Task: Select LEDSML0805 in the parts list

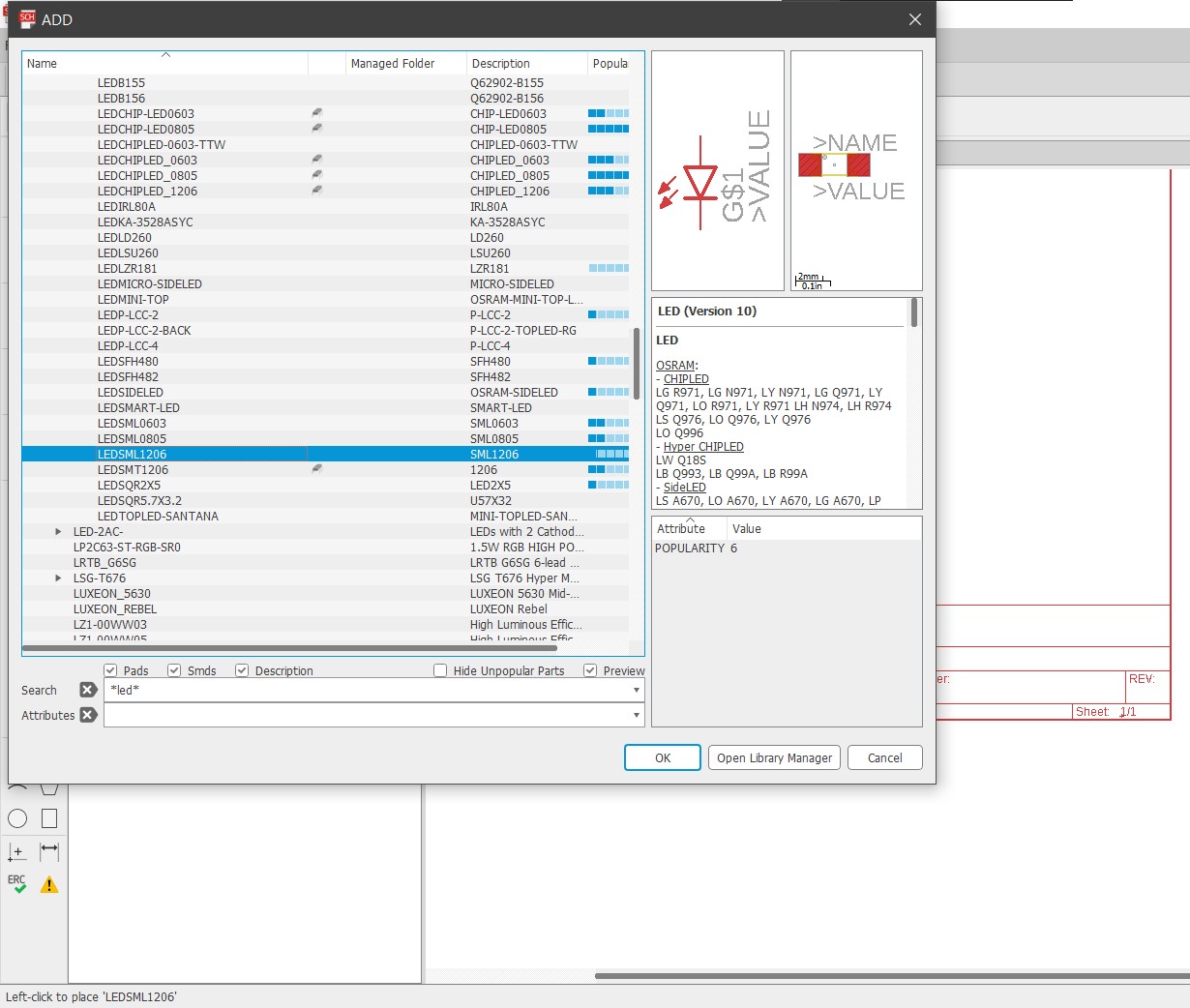Action: pyautogui.click(x=132, y=439)
